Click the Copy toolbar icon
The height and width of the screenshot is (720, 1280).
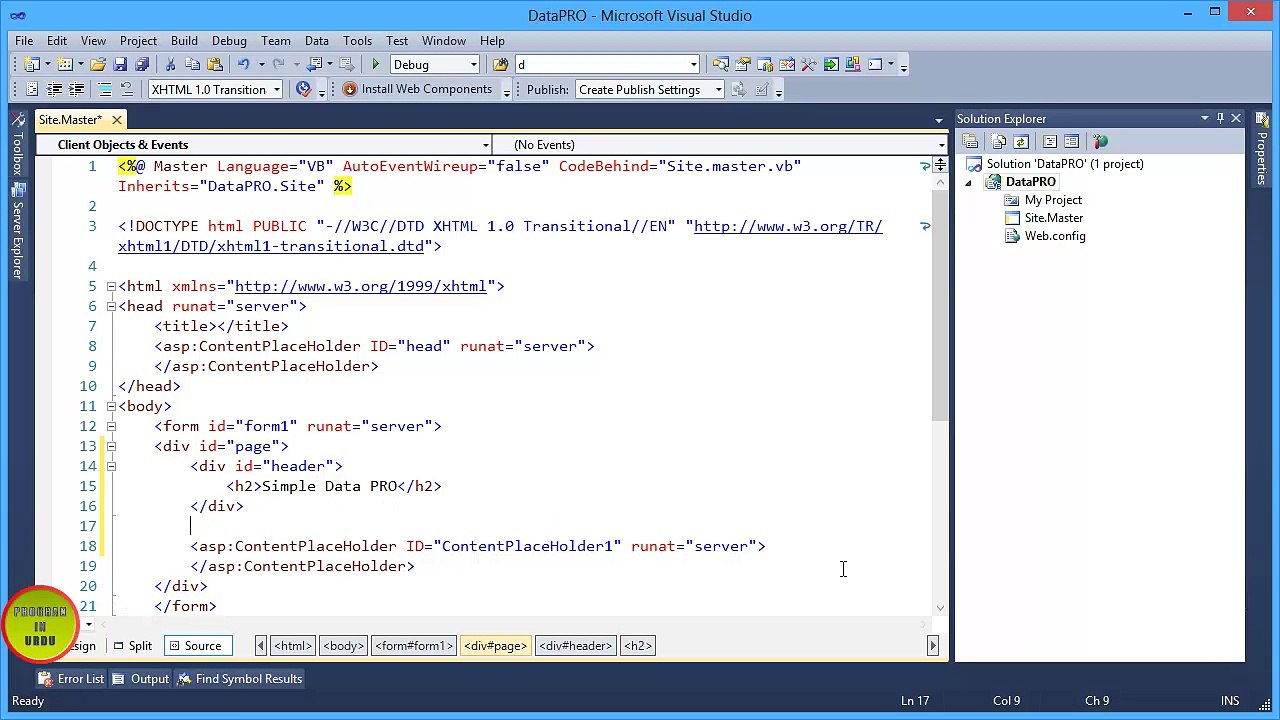click(192, 64)
